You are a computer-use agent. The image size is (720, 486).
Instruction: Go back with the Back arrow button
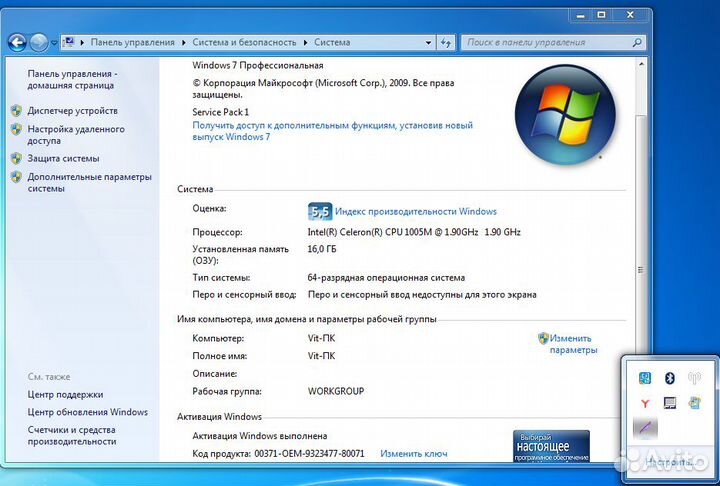pyautogui.click(x=17, y=43)
